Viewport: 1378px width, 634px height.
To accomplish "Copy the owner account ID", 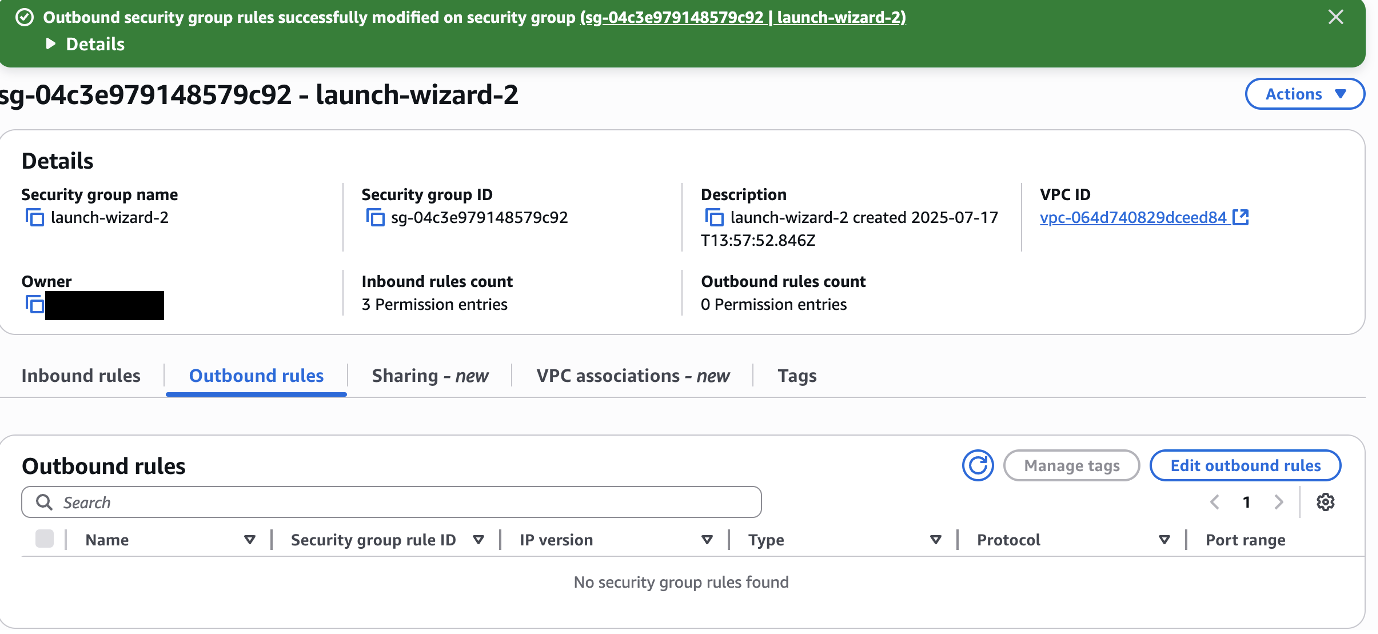I will 35,305.
